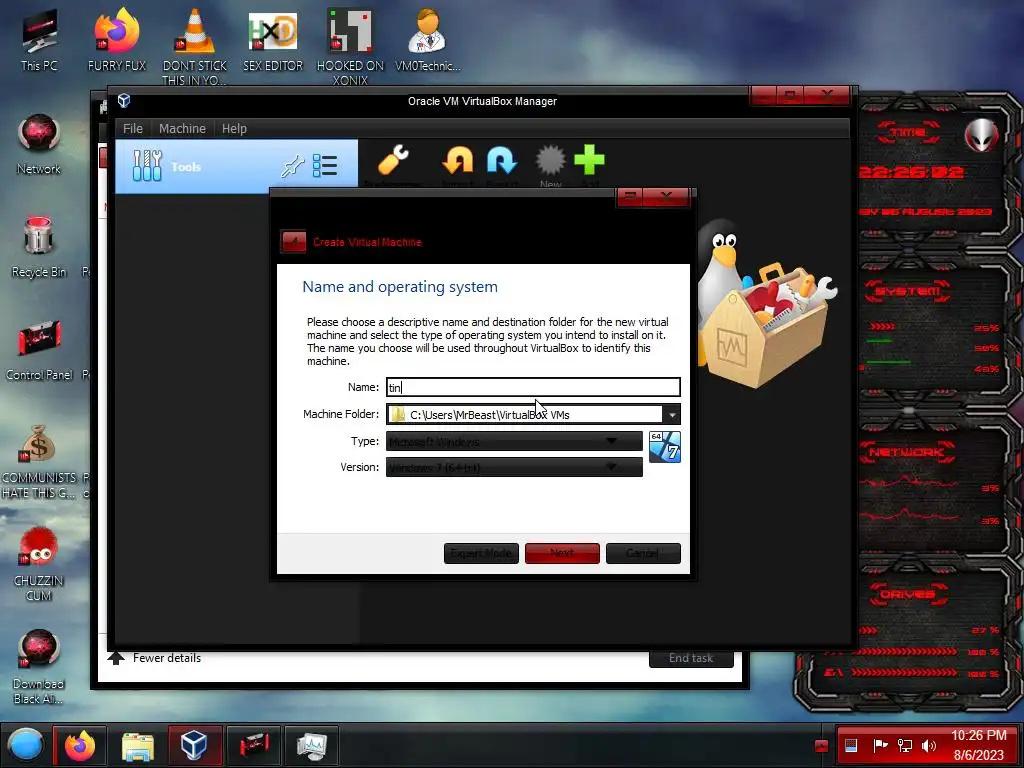Switch to Task Manager on the taskbar
The image size is (1024, 768).
[x=312, y=745]
